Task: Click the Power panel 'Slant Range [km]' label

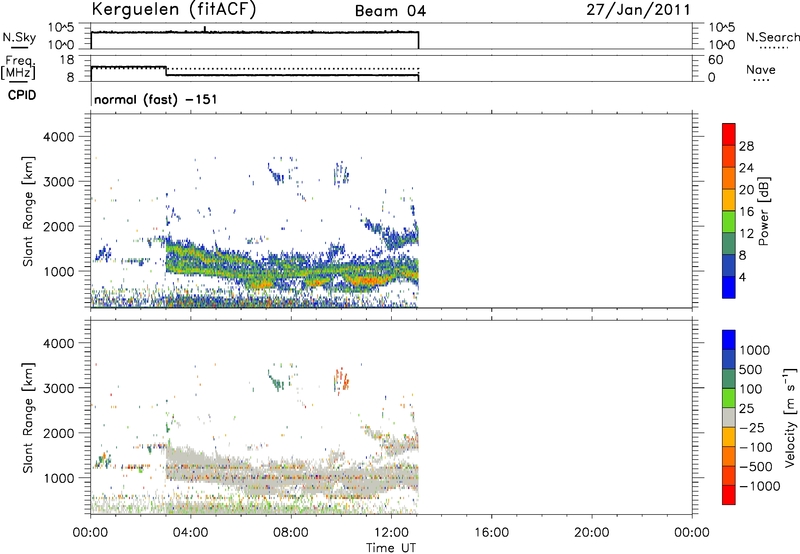Action: point(28,211)
